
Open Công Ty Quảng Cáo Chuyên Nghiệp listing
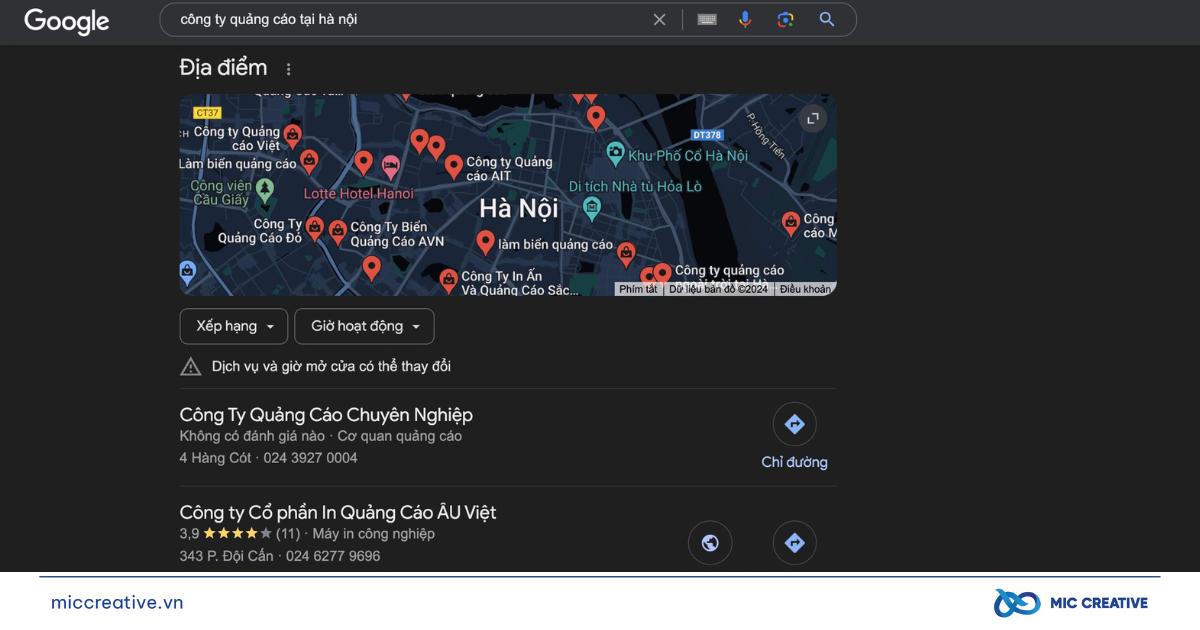tap(326, 415)
